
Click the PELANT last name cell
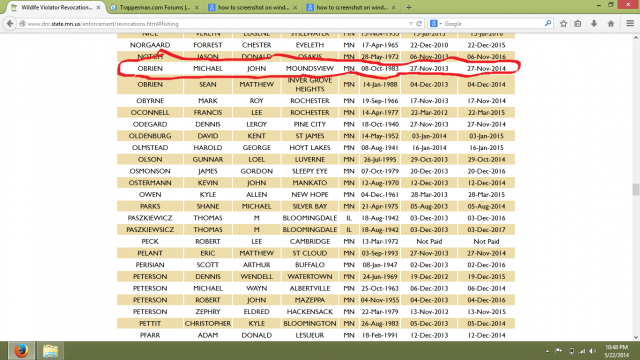click(x=150, y=253)
